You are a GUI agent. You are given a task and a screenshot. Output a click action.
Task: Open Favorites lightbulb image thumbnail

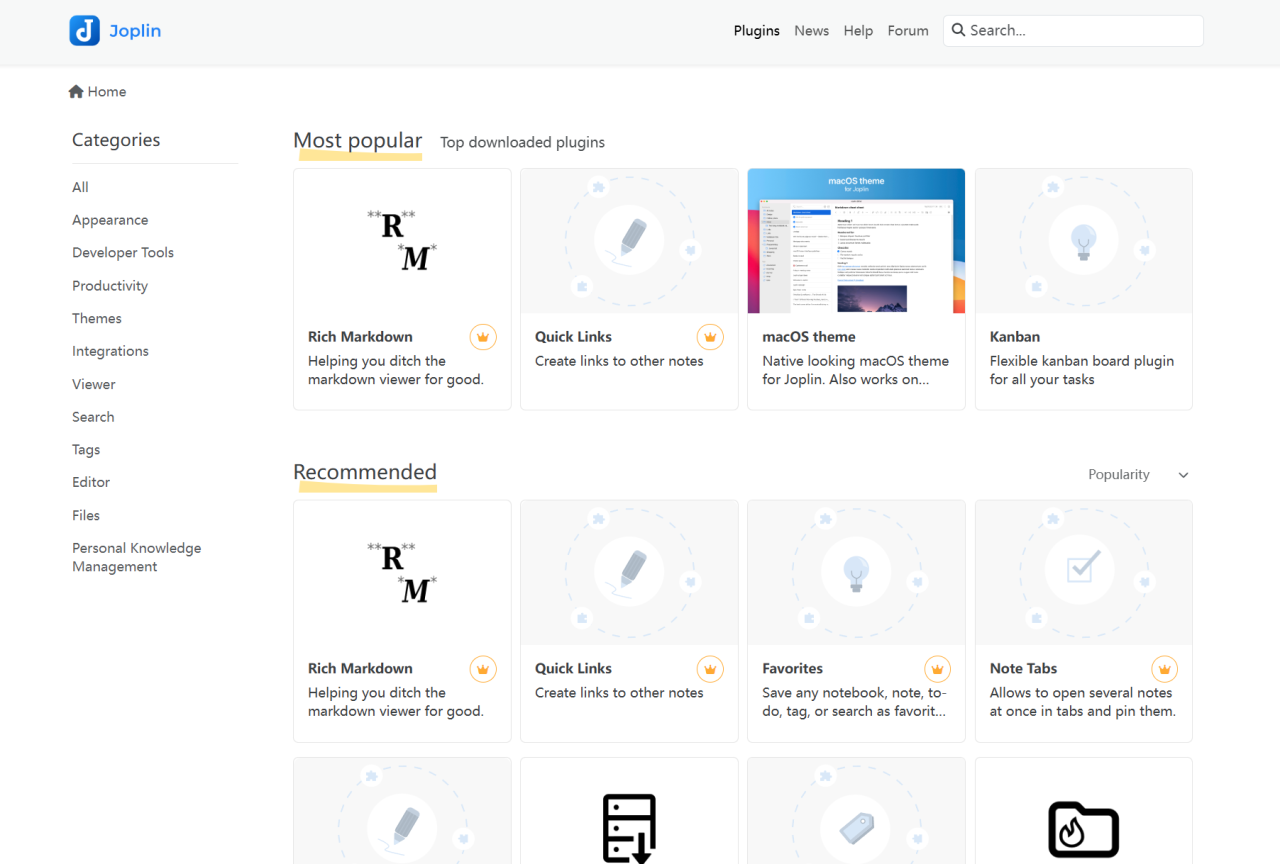[x=856, y=573]
